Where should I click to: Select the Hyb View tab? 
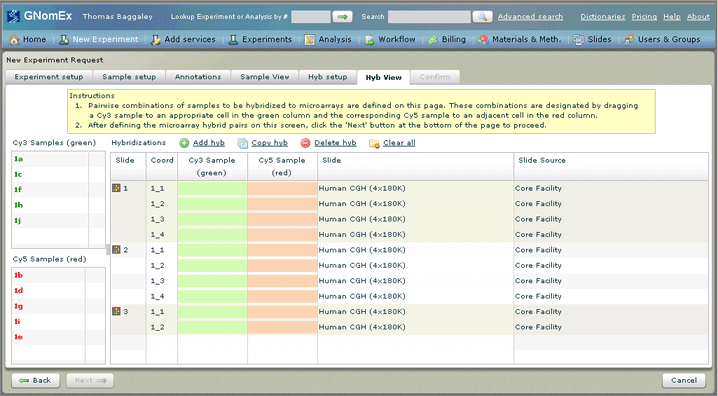[x=384, y=77]
